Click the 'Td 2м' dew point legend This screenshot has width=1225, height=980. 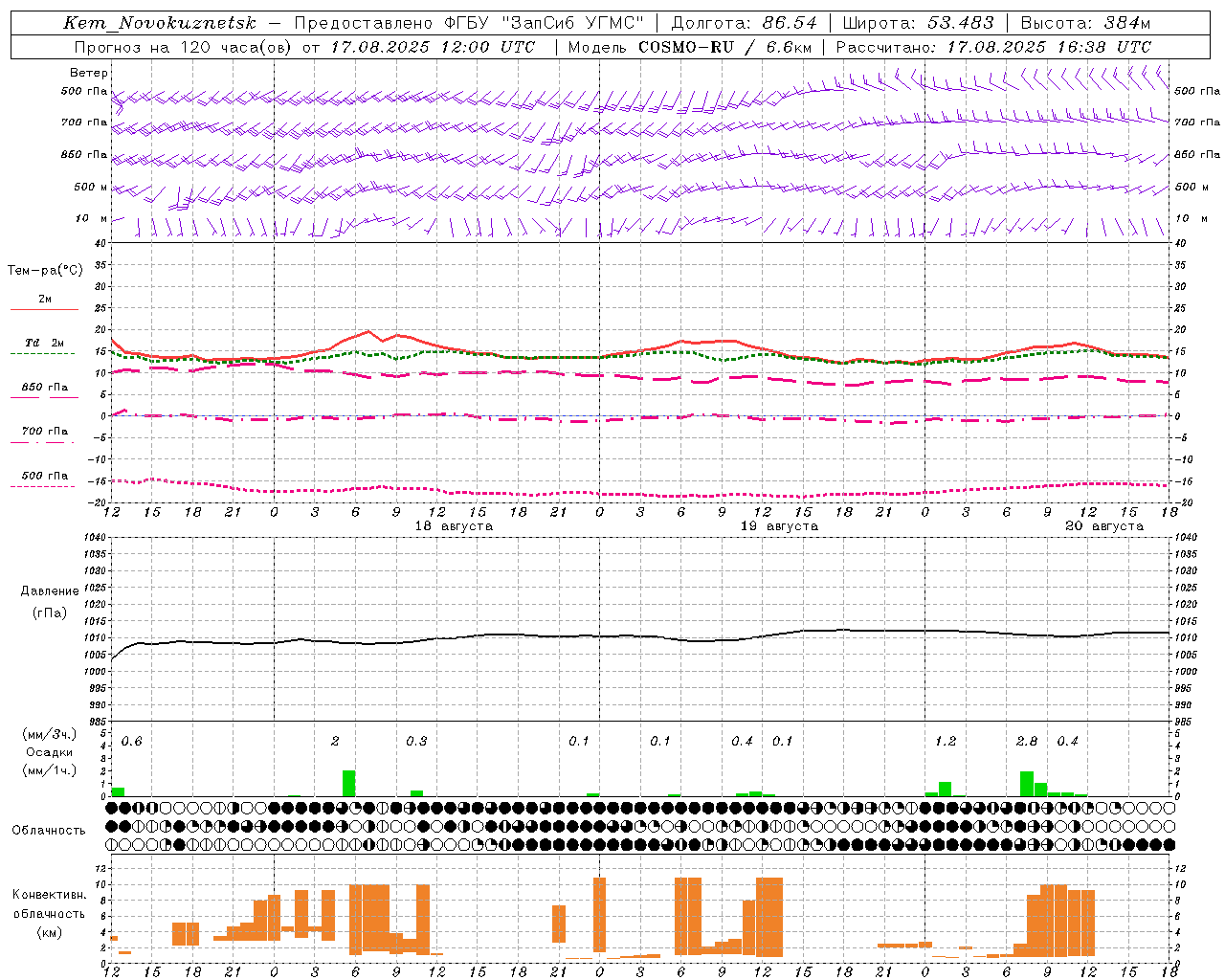point(44,343)
